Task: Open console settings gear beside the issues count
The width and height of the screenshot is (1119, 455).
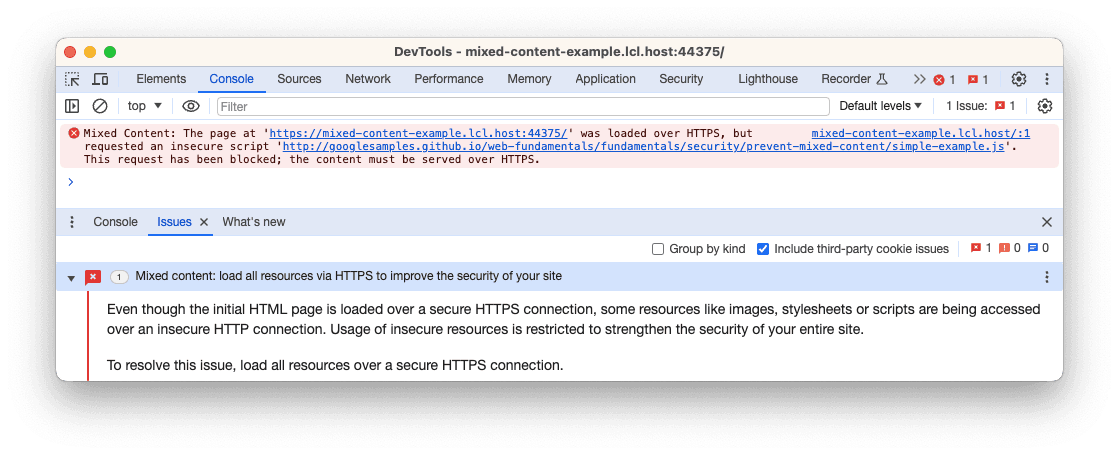Action: pos(1045,106)
